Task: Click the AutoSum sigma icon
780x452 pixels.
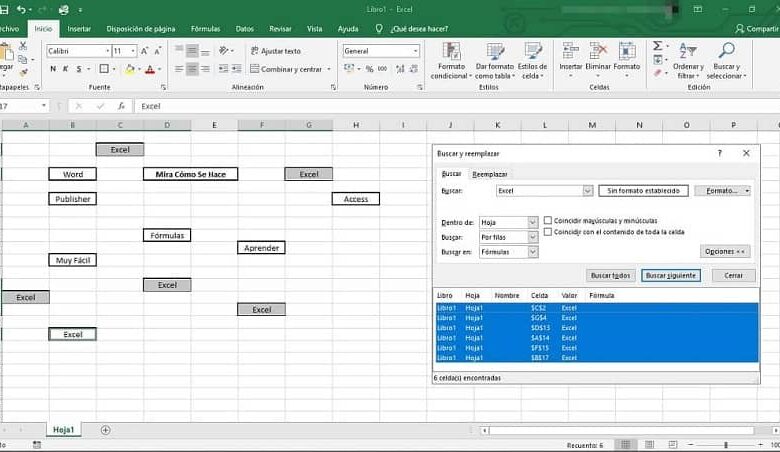Action: point(658,46)
